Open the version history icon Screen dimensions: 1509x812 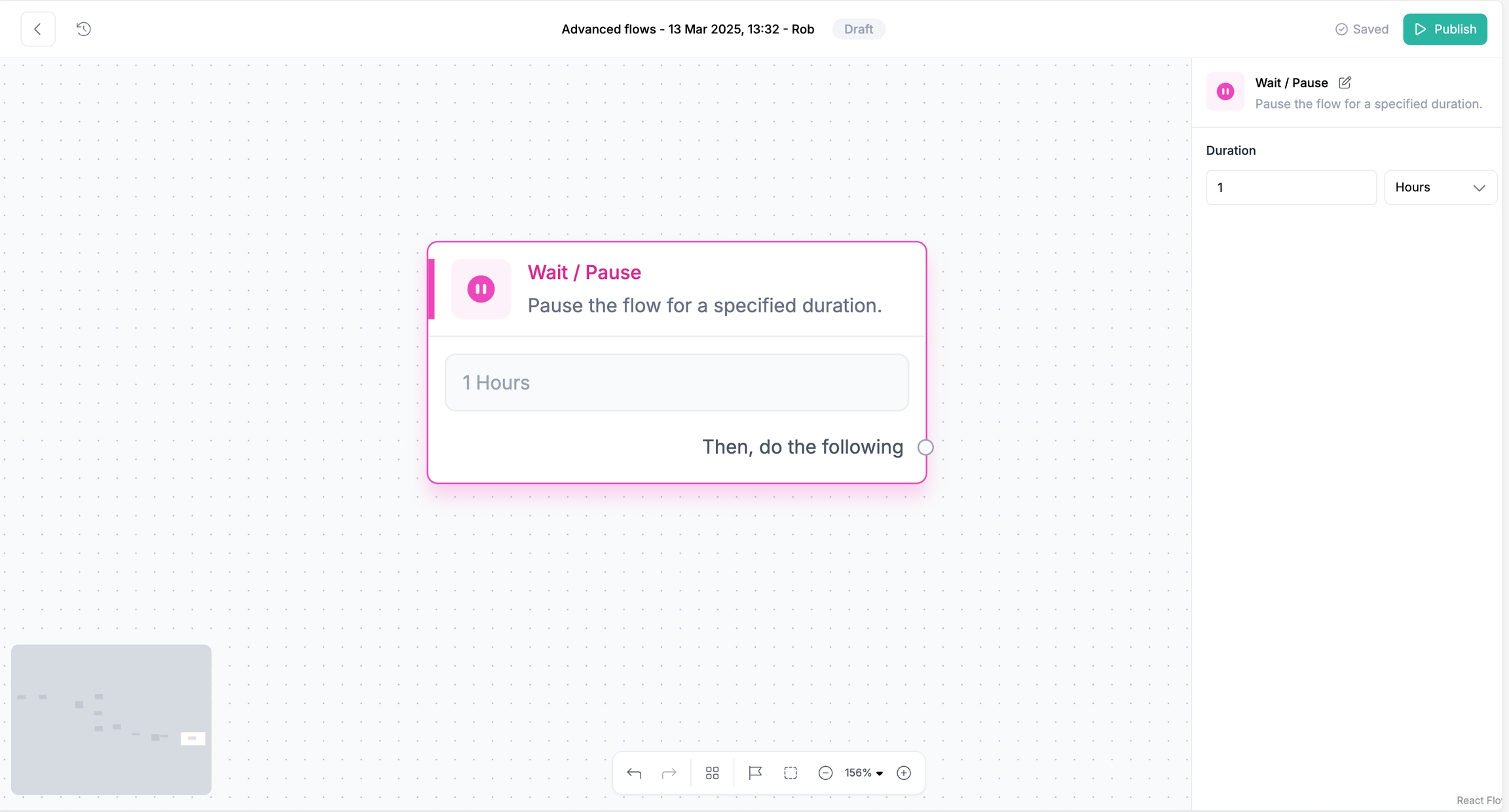(x=83, y=29)
